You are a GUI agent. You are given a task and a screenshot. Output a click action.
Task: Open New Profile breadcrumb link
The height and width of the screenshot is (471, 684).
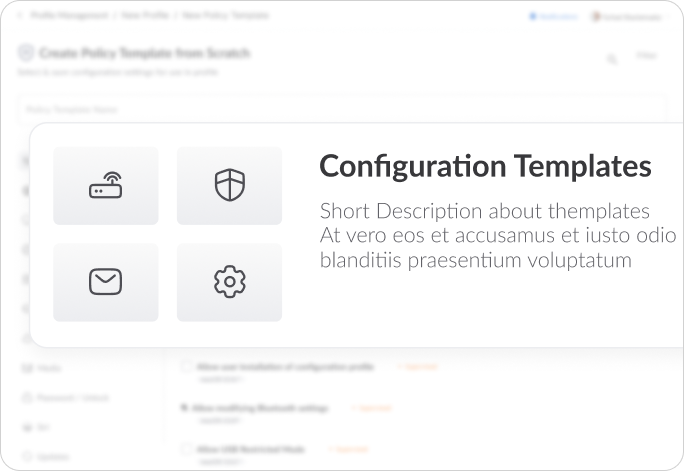(x=145, y=15)
